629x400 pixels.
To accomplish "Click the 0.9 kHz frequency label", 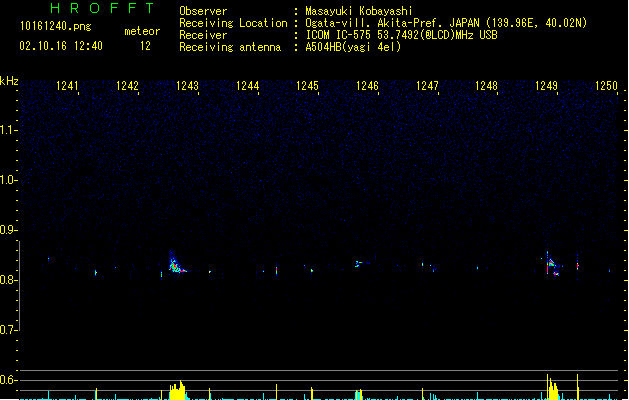I will (x=8, y=230).
